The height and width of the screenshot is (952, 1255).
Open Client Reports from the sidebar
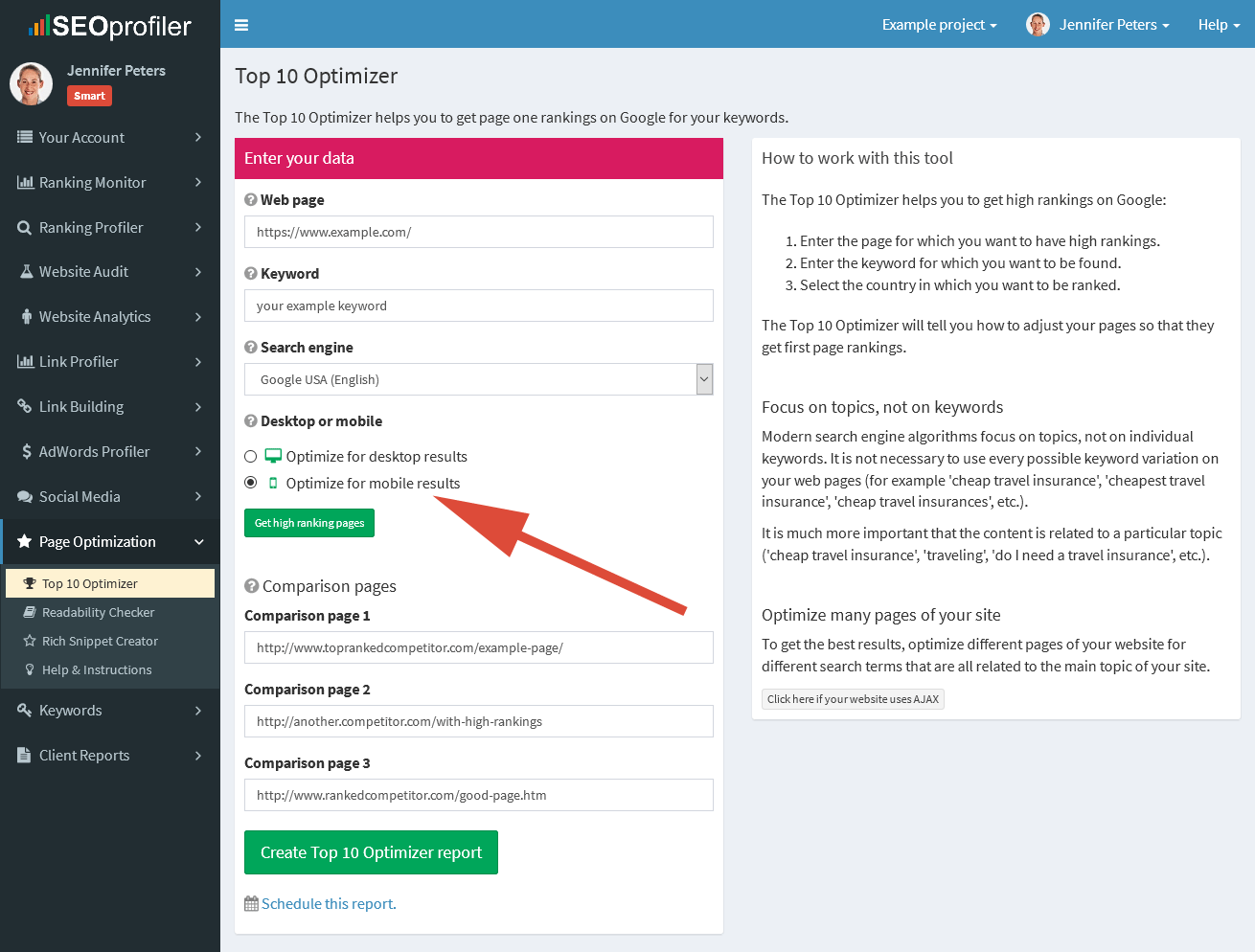[x=82, y=755]
